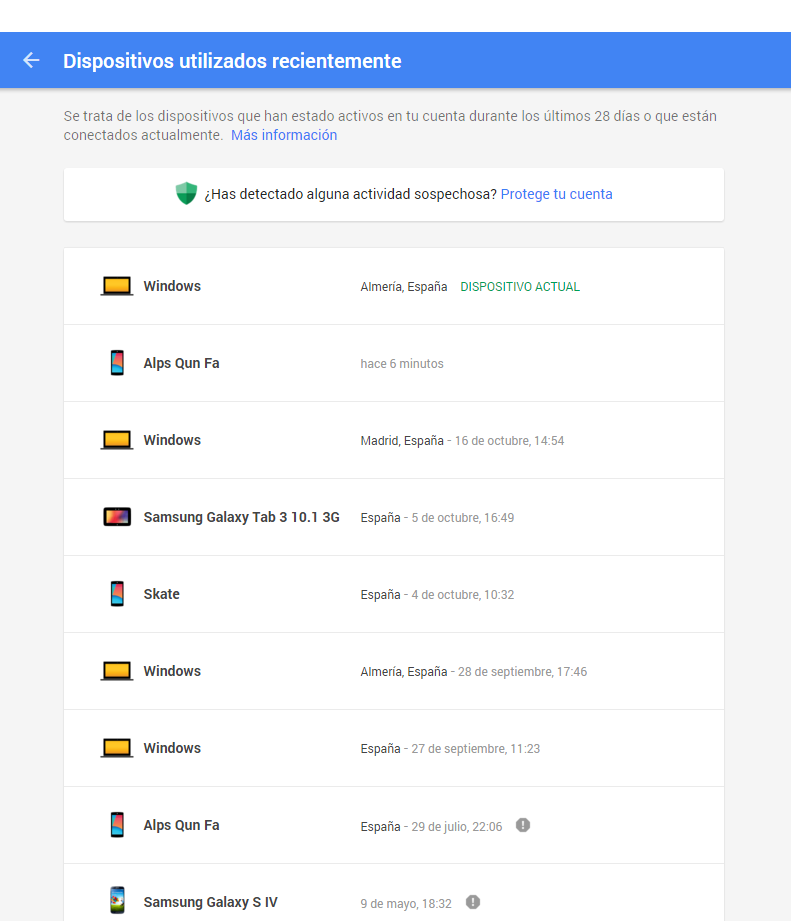Open Windows device dated 27 de septiembre, 11:23
Viewport: 791px width, 921px height.
coord(172,748)
